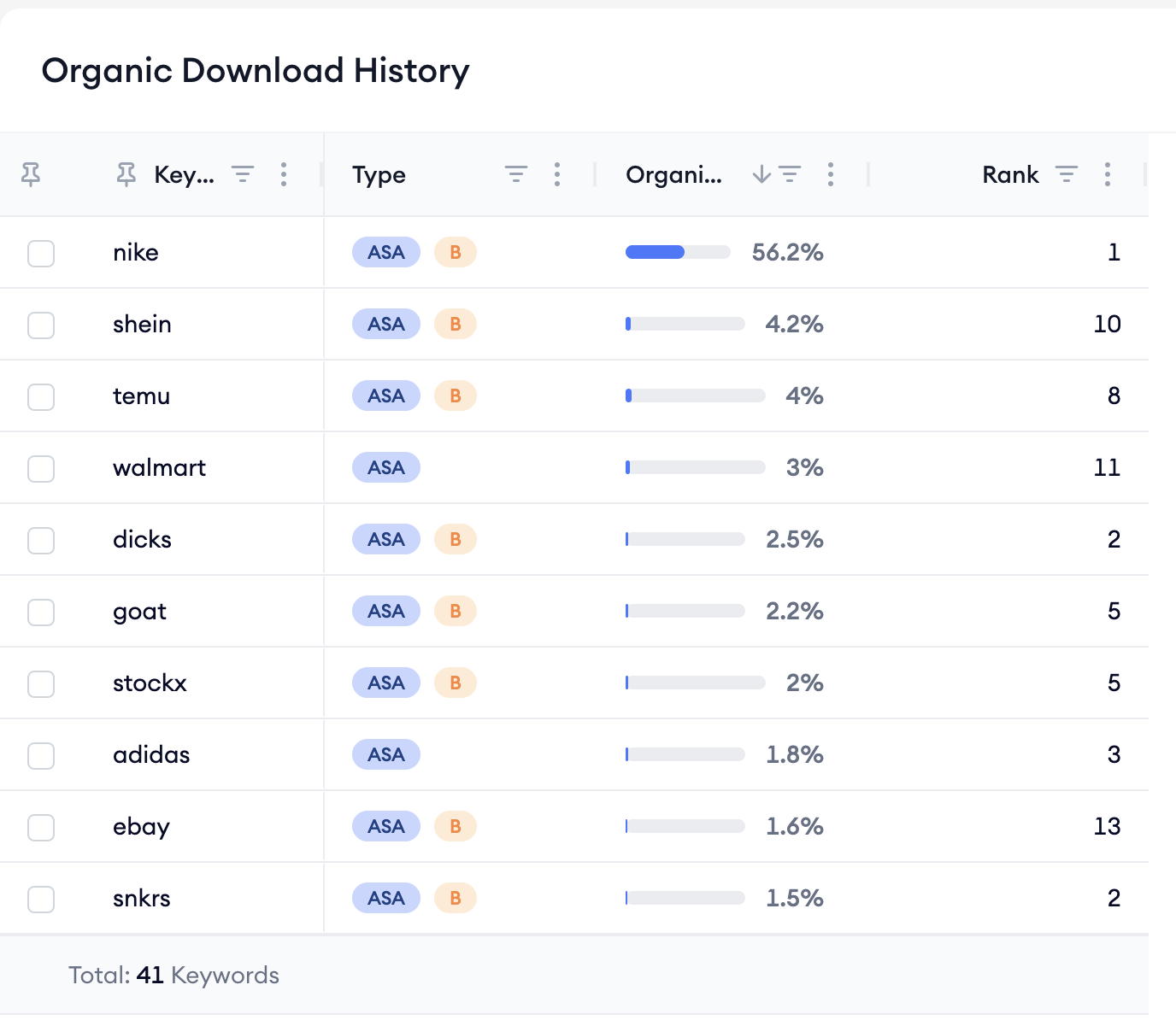Screen dimensions: 1176x1020
Task: Select the ebay row checkbox
Action: (41, 828)
